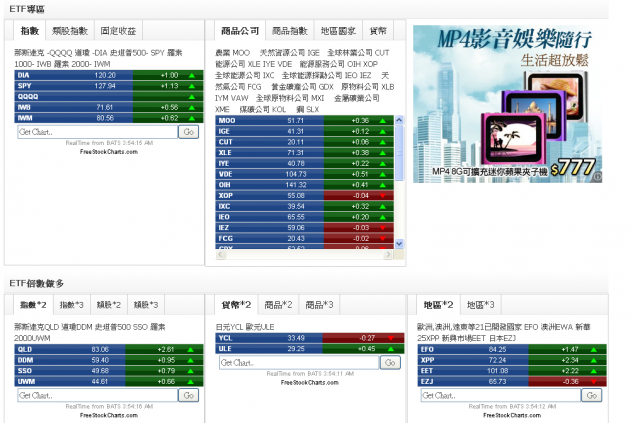The width and height of the screenshot is (640, 423).
Task: Open the 商品*3 tab
Action: (x=319, y=305)
